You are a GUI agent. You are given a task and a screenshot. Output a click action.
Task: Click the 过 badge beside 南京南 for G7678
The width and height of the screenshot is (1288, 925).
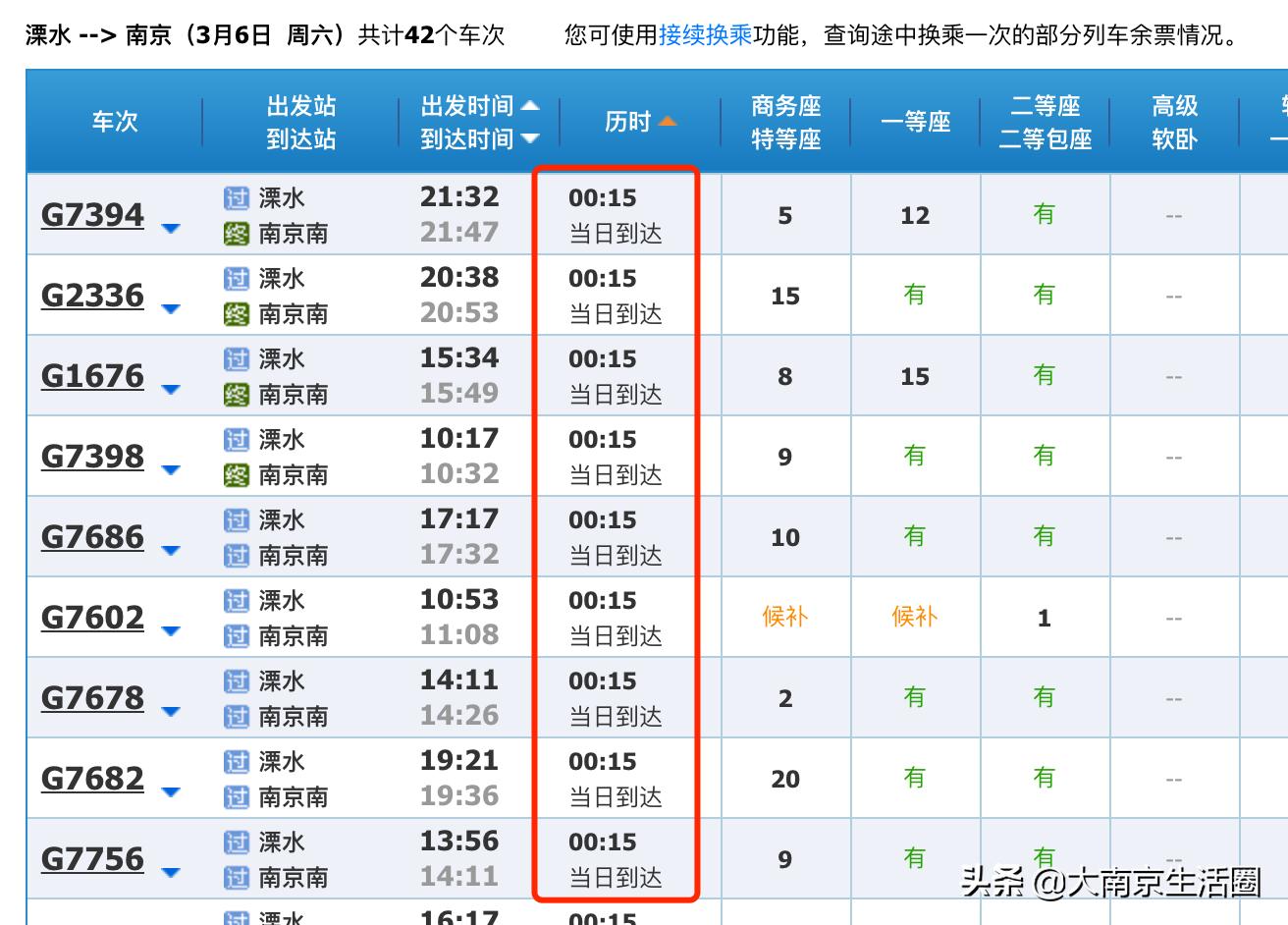(x=237, y=716)
